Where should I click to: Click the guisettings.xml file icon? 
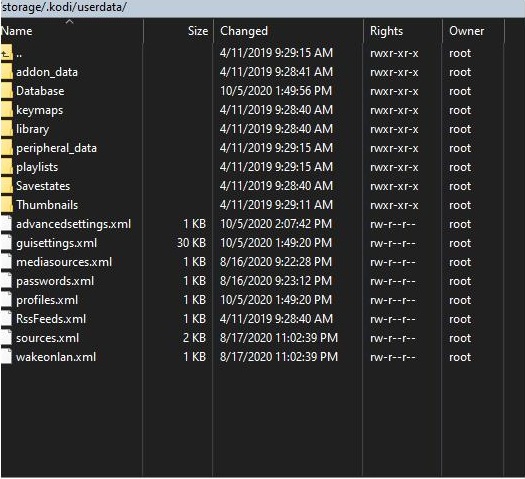(x=6, y=243)
